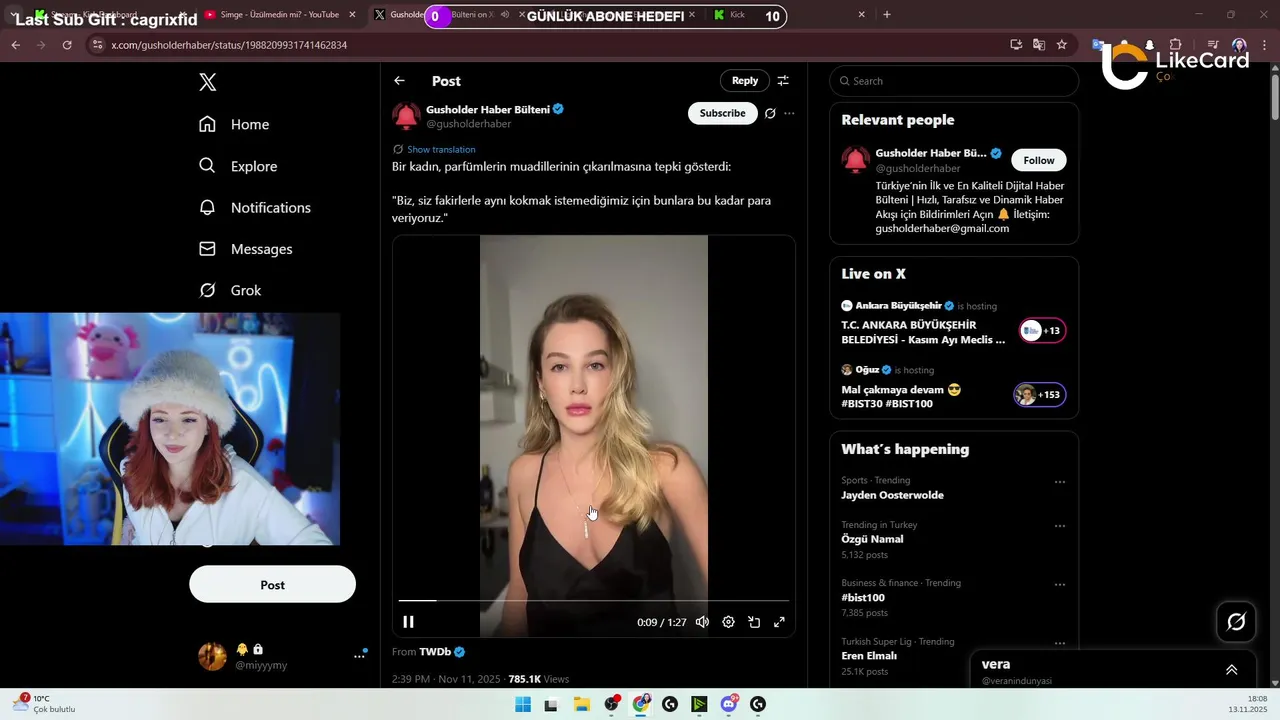Click the Grok explain icon next to Subscribe

[770, 113]
